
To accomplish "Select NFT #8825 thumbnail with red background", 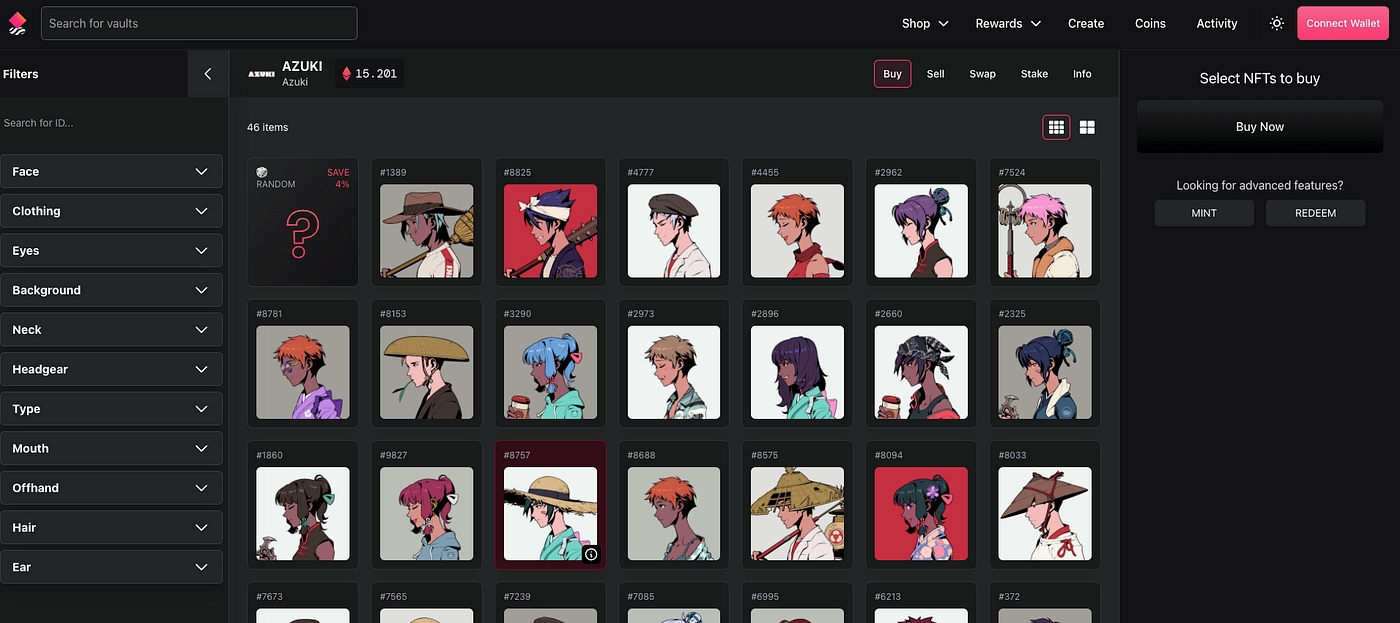I will pyautogui.click(x=550, y=231).
